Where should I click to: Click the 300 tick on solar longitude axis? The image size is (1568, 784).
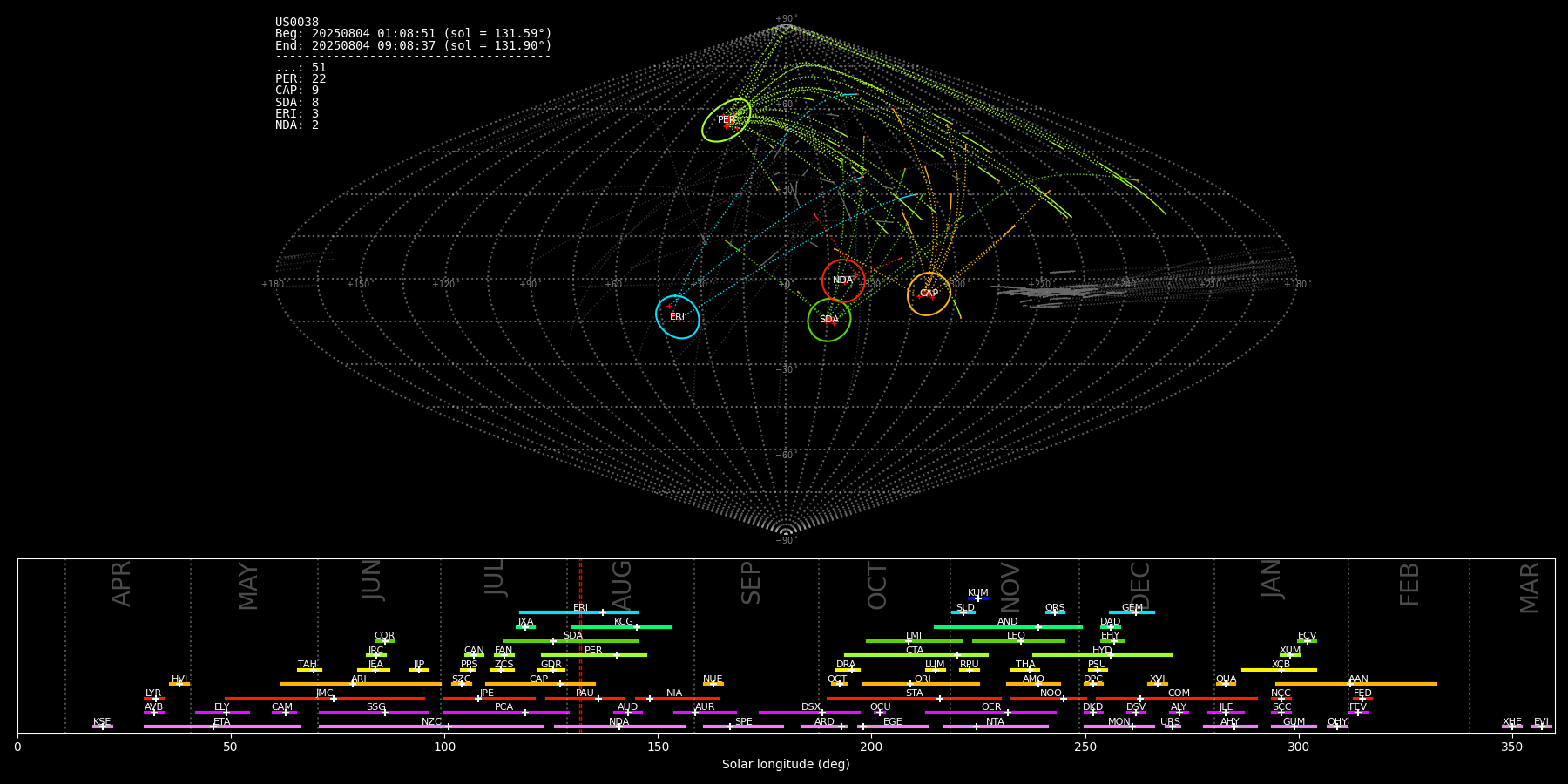point(1298,747)
